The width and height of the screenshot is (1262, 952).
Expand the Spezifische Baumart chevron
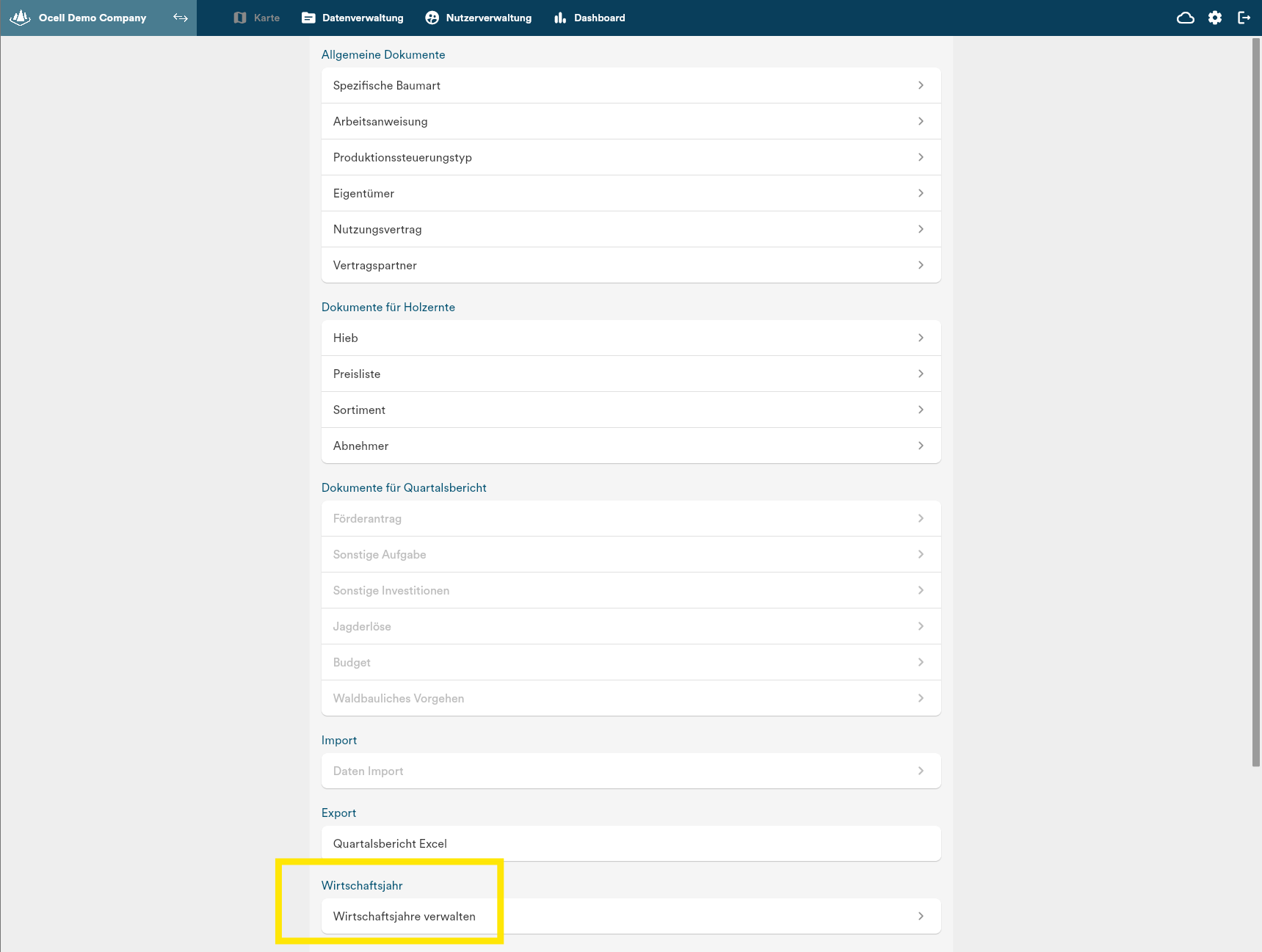tap(921, 85)
